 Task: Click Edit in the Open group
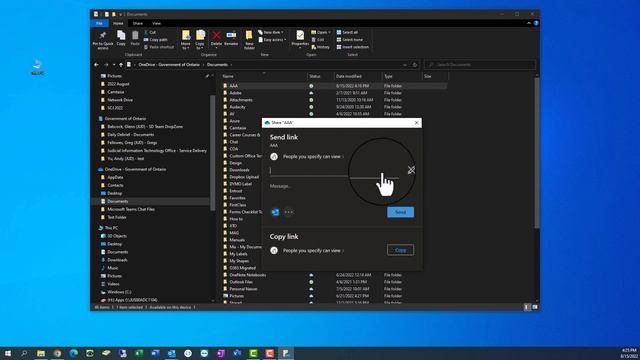point(318,40)
